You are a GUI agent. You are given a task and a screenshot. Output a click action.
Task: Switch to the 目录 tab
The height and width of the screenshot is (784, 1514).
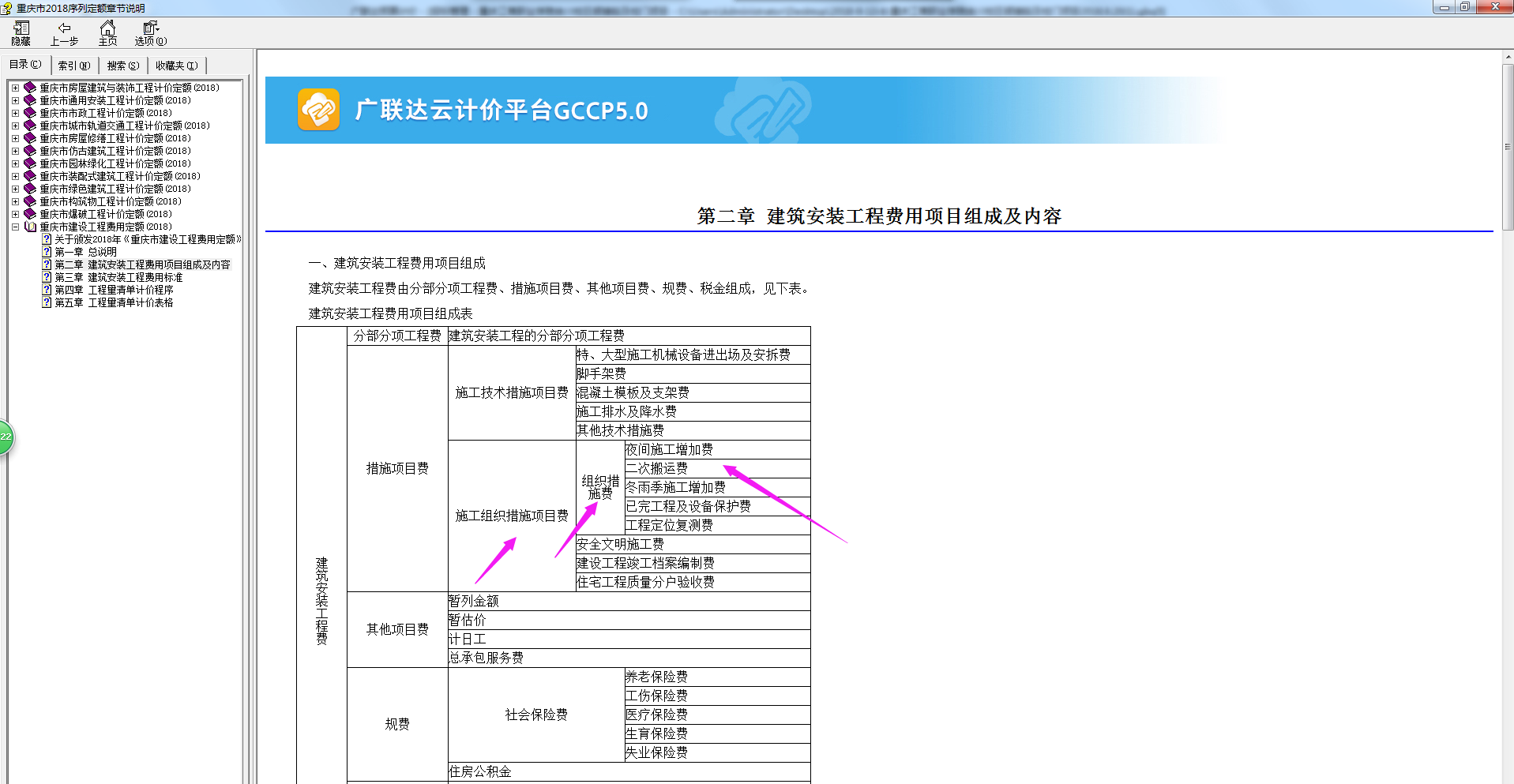[25, 65]
